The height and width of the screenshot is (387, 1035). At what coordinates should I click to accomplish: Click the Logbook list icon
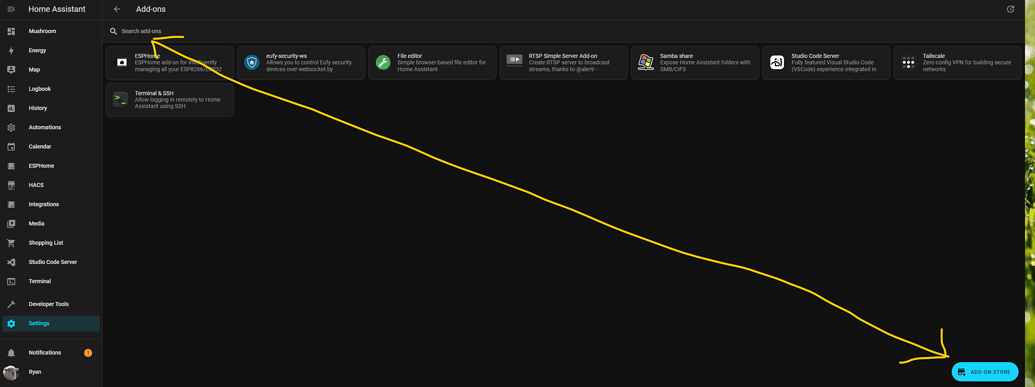click(11, 88)
